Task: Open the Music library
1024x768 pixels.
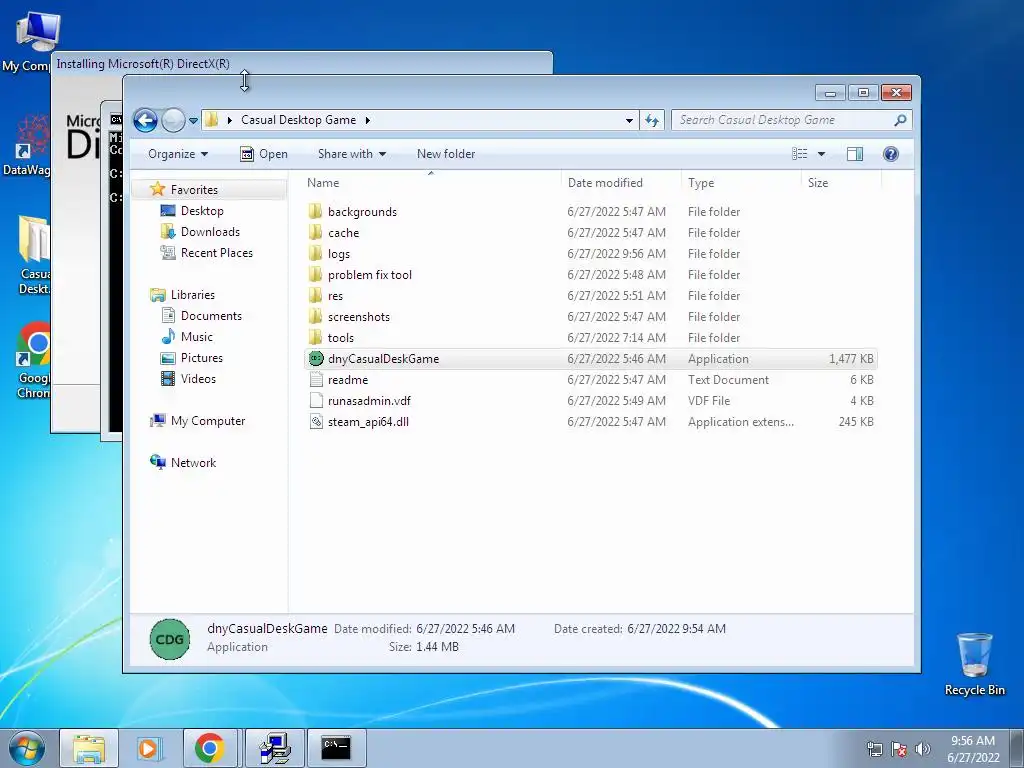Action: coord(197,337)
